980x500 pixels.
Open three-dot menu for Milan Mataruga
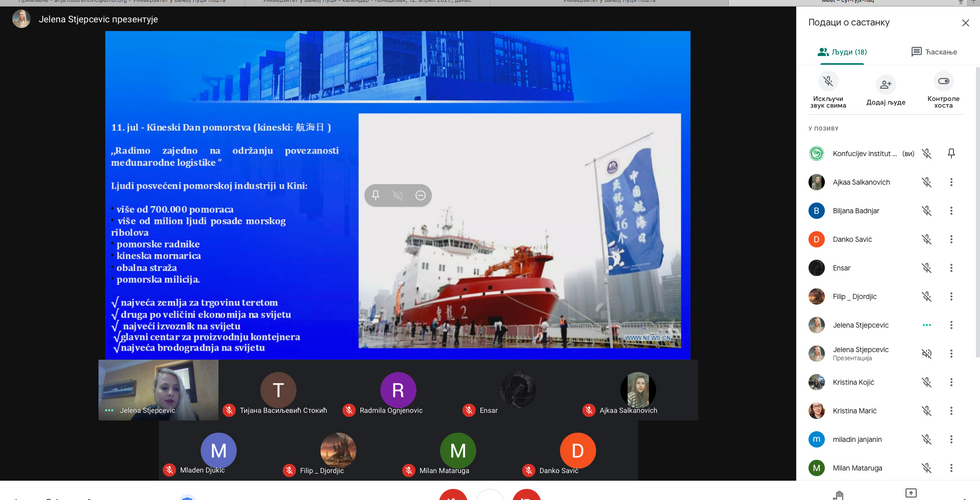(x=951, y=468)
